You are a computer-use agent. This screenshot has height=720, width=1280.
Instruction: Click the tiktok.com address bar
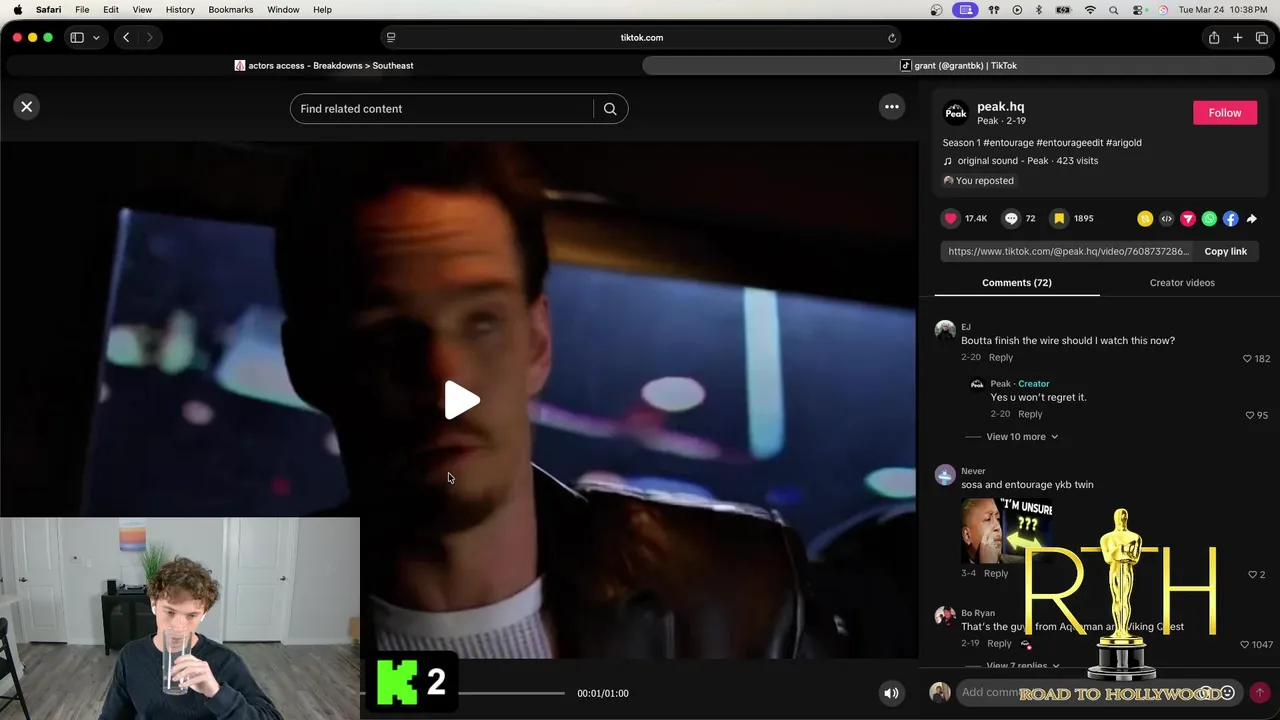click(641, 38)
